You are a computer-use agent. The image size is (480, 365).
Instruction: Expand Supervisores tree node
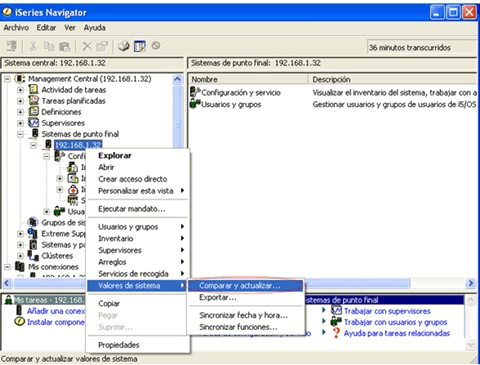pyautogui.click(x=20, y=123)
